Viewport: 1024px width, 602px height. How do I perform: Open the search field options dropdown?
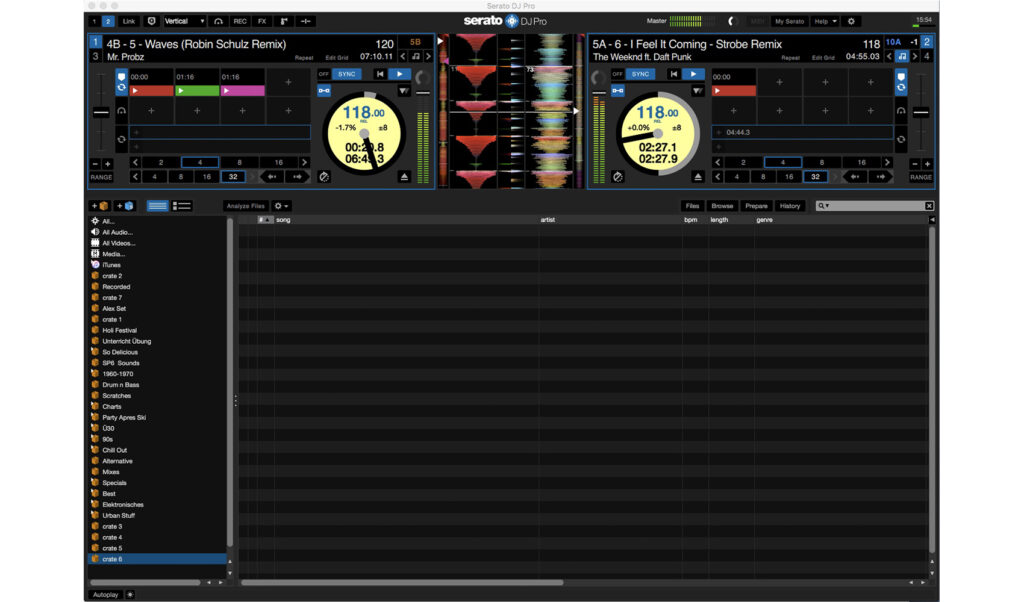coord(824,206)
